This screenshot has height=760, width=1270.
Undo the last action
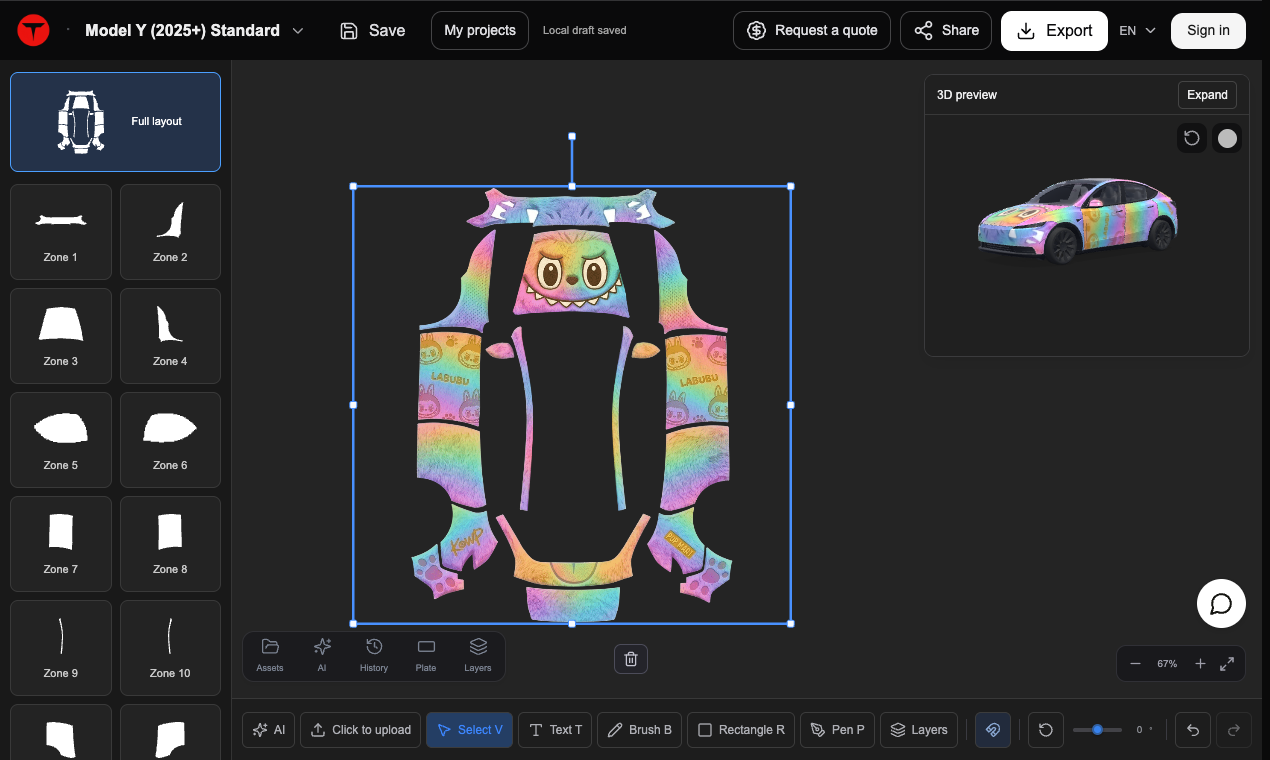coord(1193,730)
